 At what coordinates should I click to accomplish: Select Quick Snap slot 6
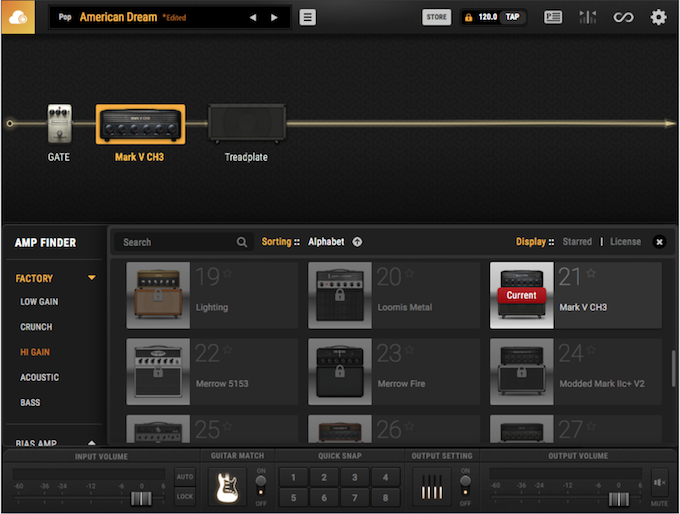pyautogui.click(x=324, y=498)
